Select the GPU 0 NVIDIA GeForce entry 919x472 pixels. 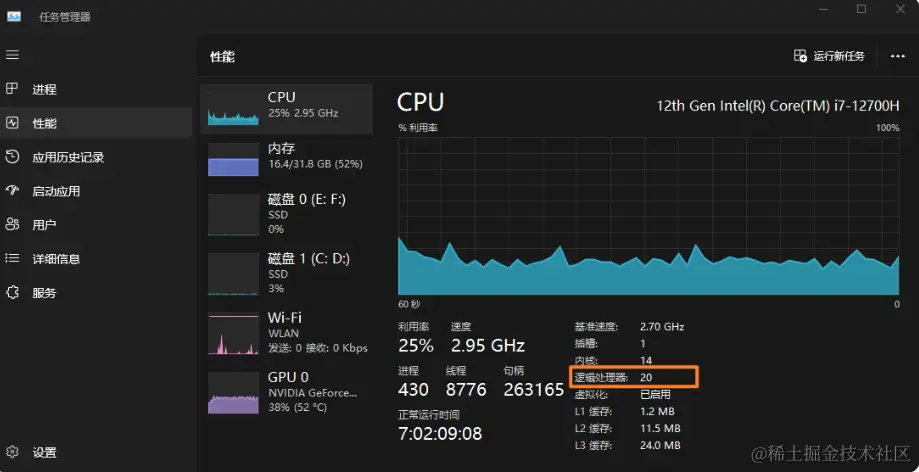(287, 392)
